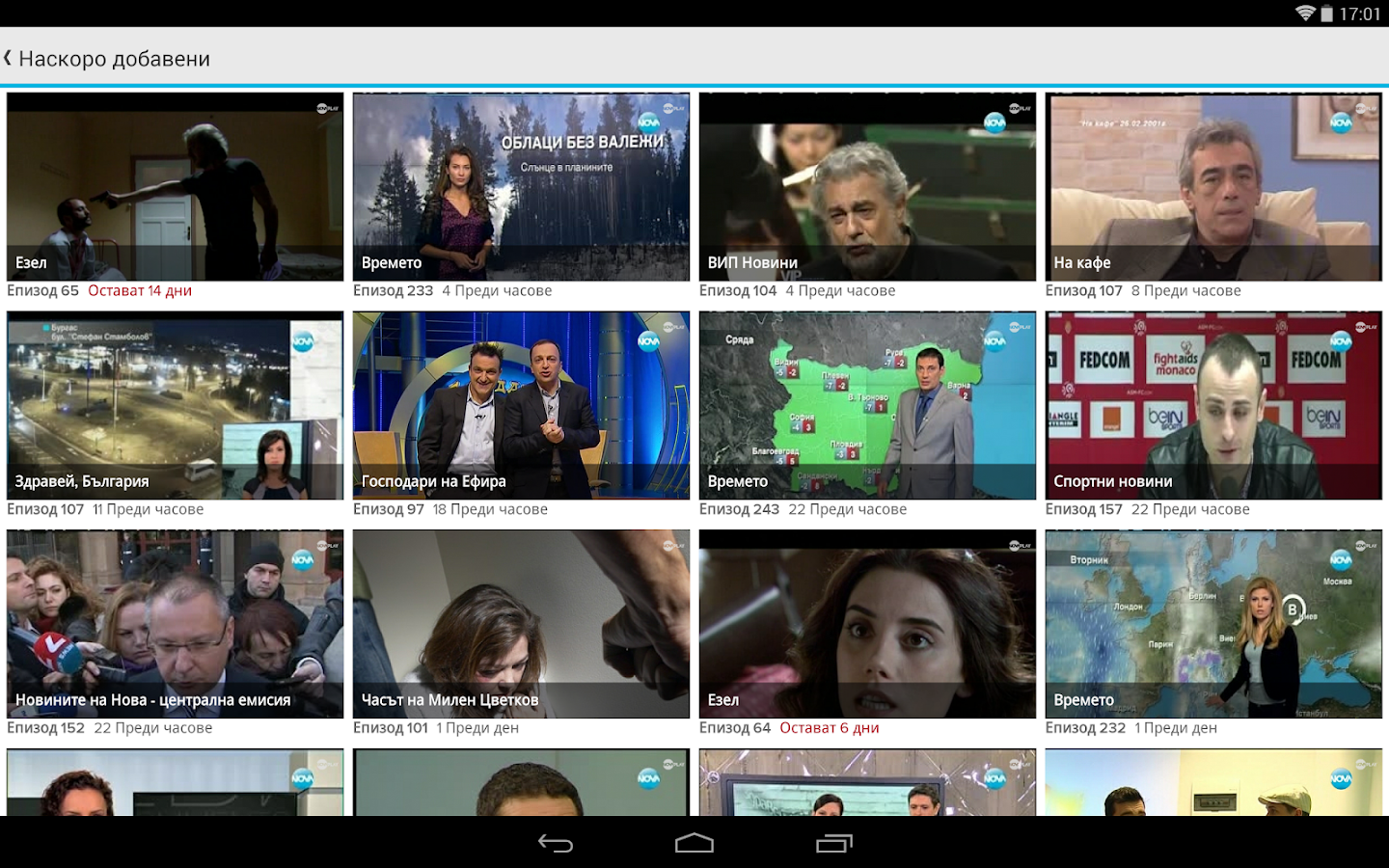Open Времето episode 233 thumbnail

pos(521,187)
